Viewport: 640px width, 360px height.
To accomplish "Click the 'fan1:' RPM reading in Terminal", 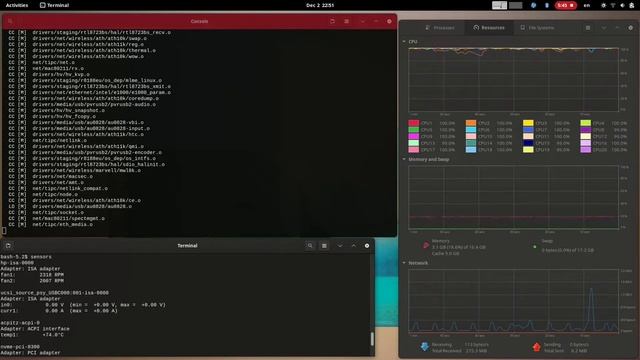I will point(32,275).
